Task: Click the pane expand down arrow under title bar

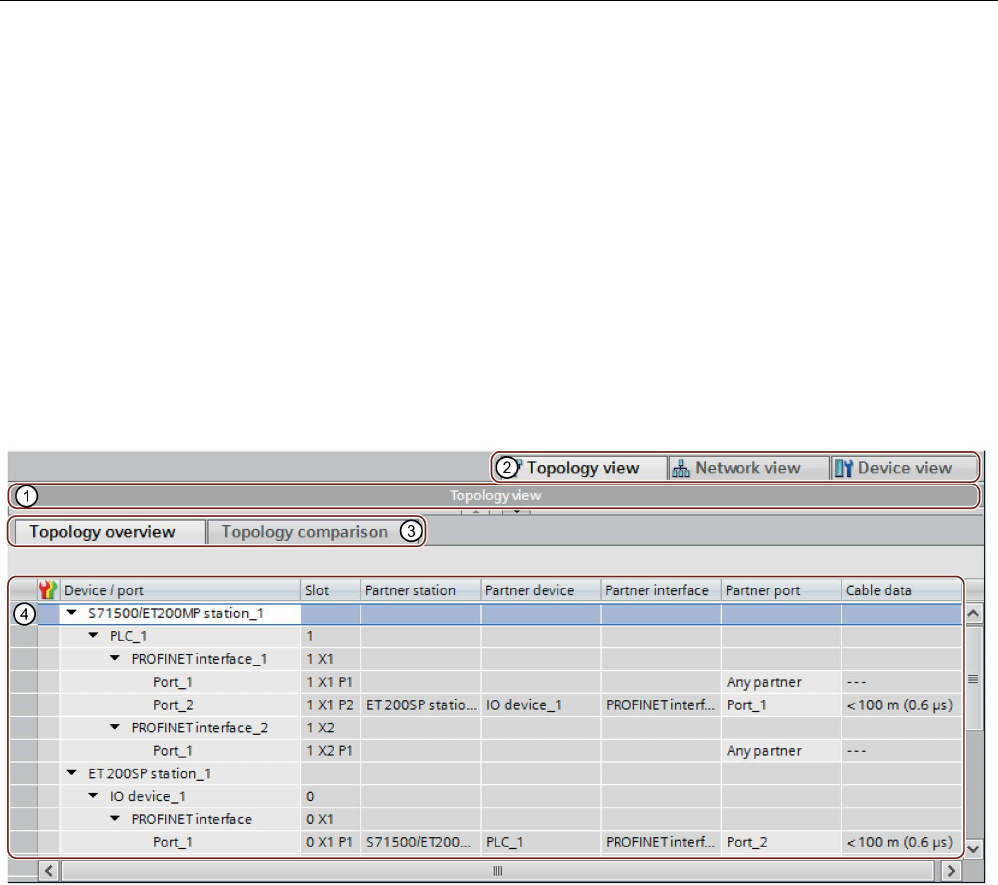Action: coord(516,511)
